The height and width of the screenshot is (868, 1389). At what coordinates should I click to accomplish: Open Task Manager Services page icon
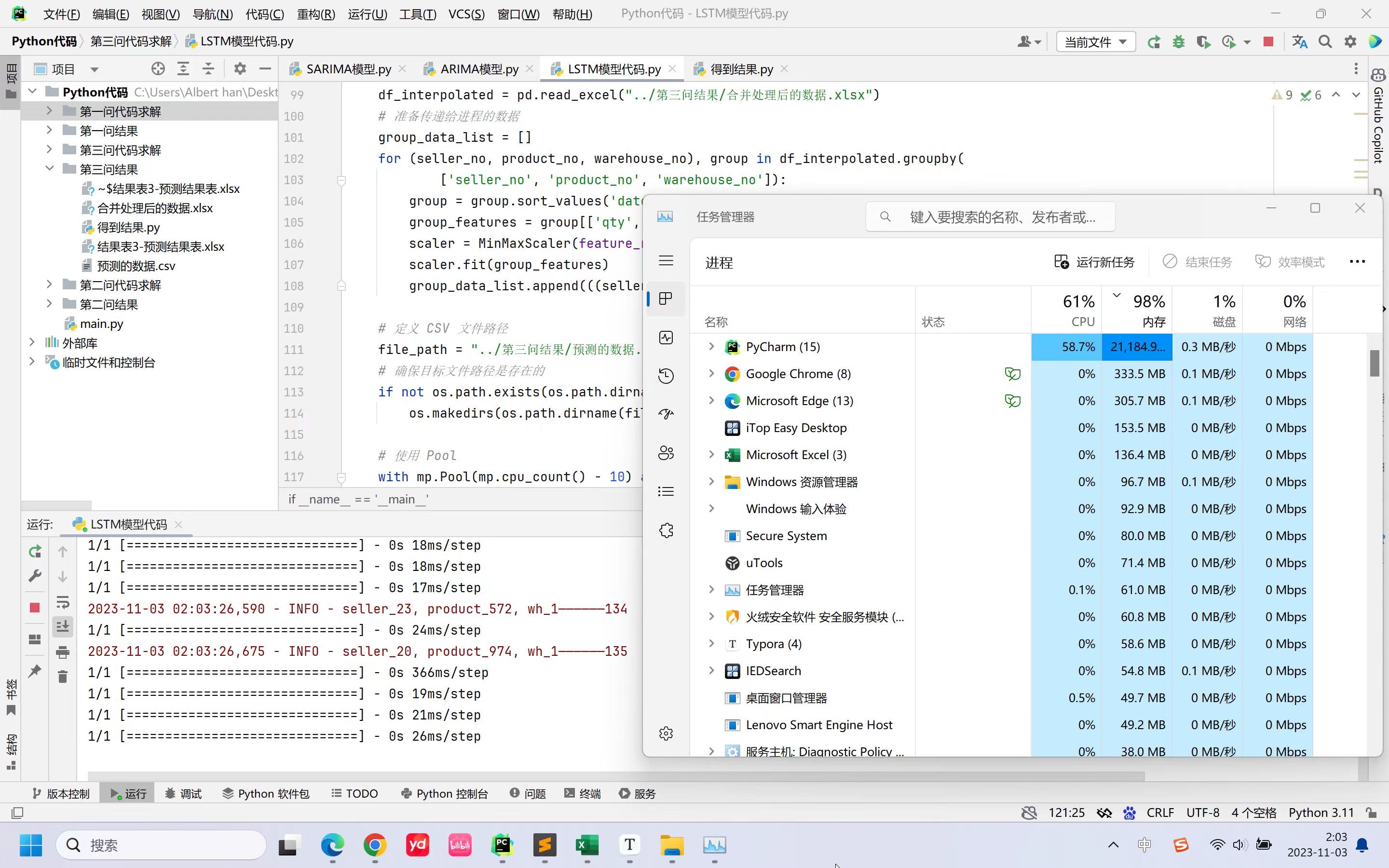point(666,530)
